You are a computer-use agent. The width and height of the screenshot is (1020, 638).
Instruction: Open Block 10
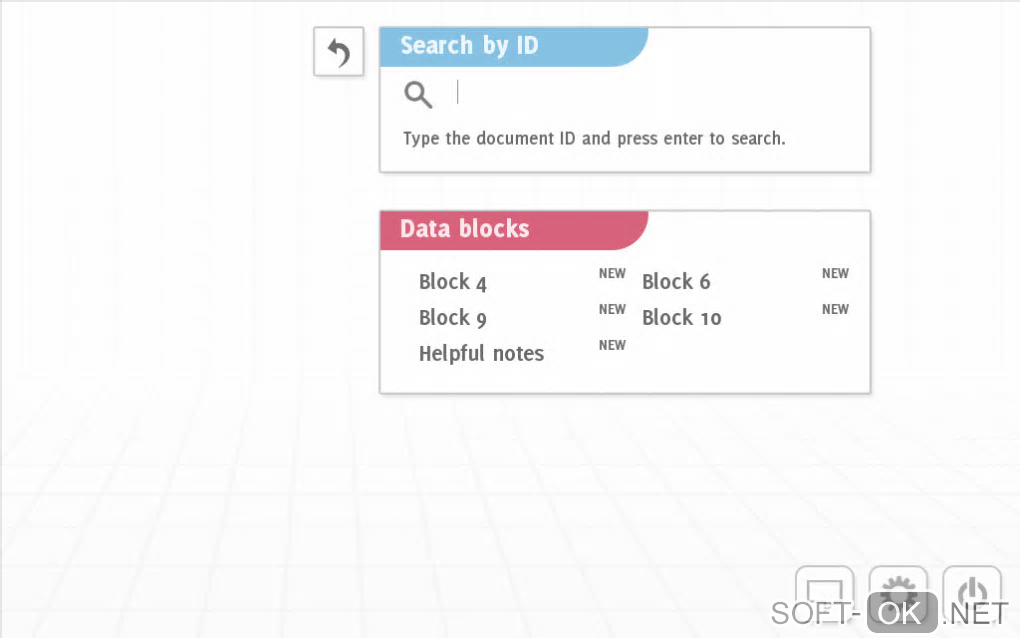click(x=681, y=318)
